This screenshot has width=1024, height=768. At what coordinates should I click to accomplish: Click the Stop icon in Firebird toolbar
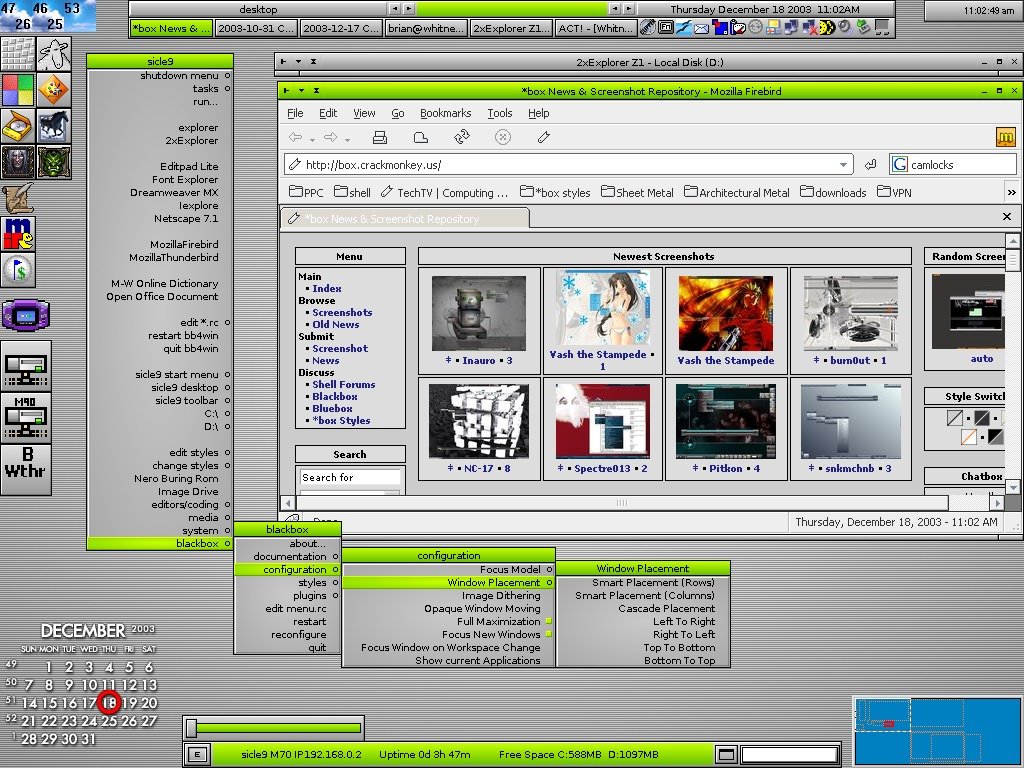(x=503, y=137)
